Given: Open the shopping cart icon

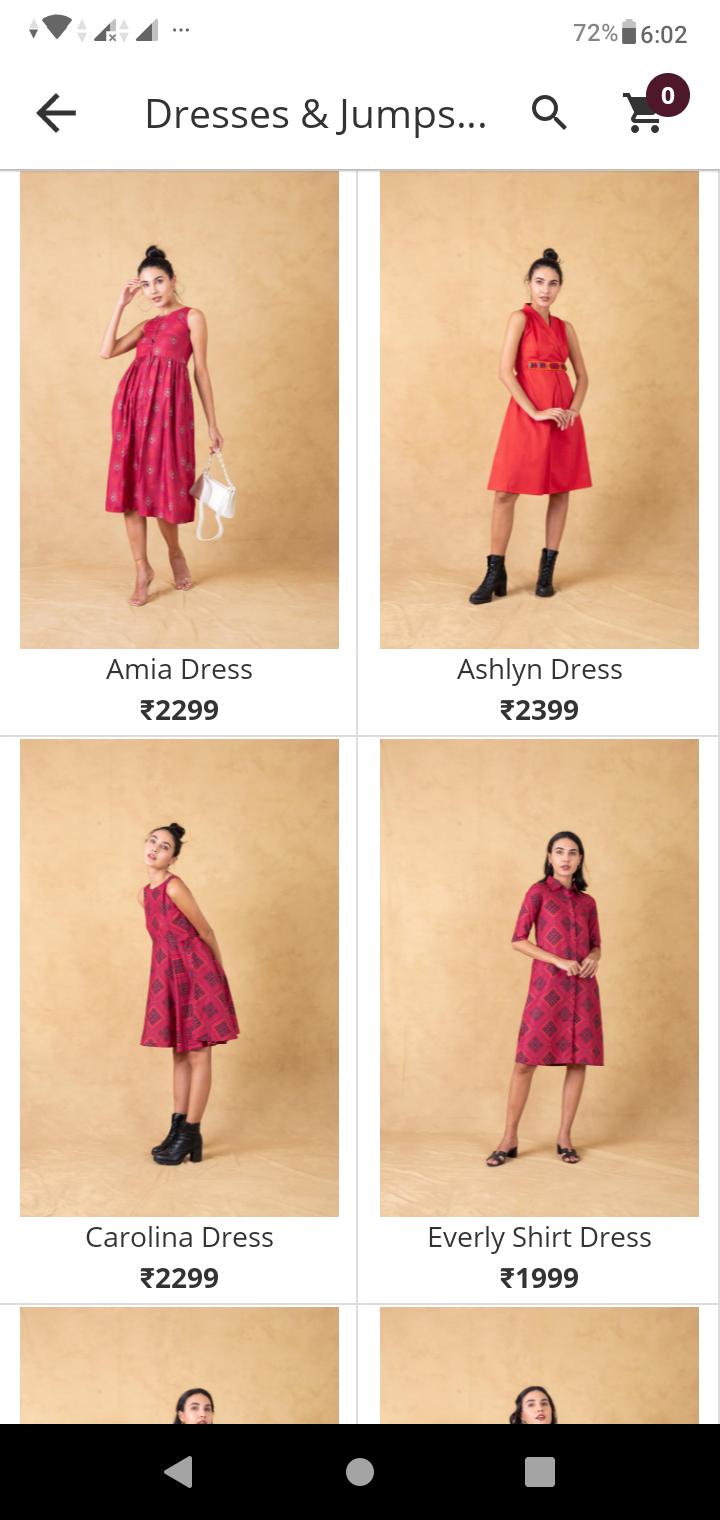Looking at the screenshot, I should [x=643, y=113].
